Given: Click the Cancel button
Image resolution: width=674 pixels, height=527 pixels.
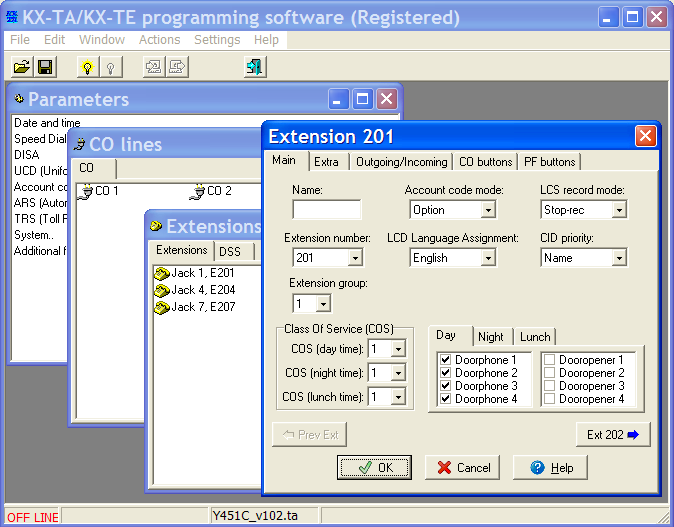Looking at the screenshot, I should pyautogui.click(x=463, y=468).
